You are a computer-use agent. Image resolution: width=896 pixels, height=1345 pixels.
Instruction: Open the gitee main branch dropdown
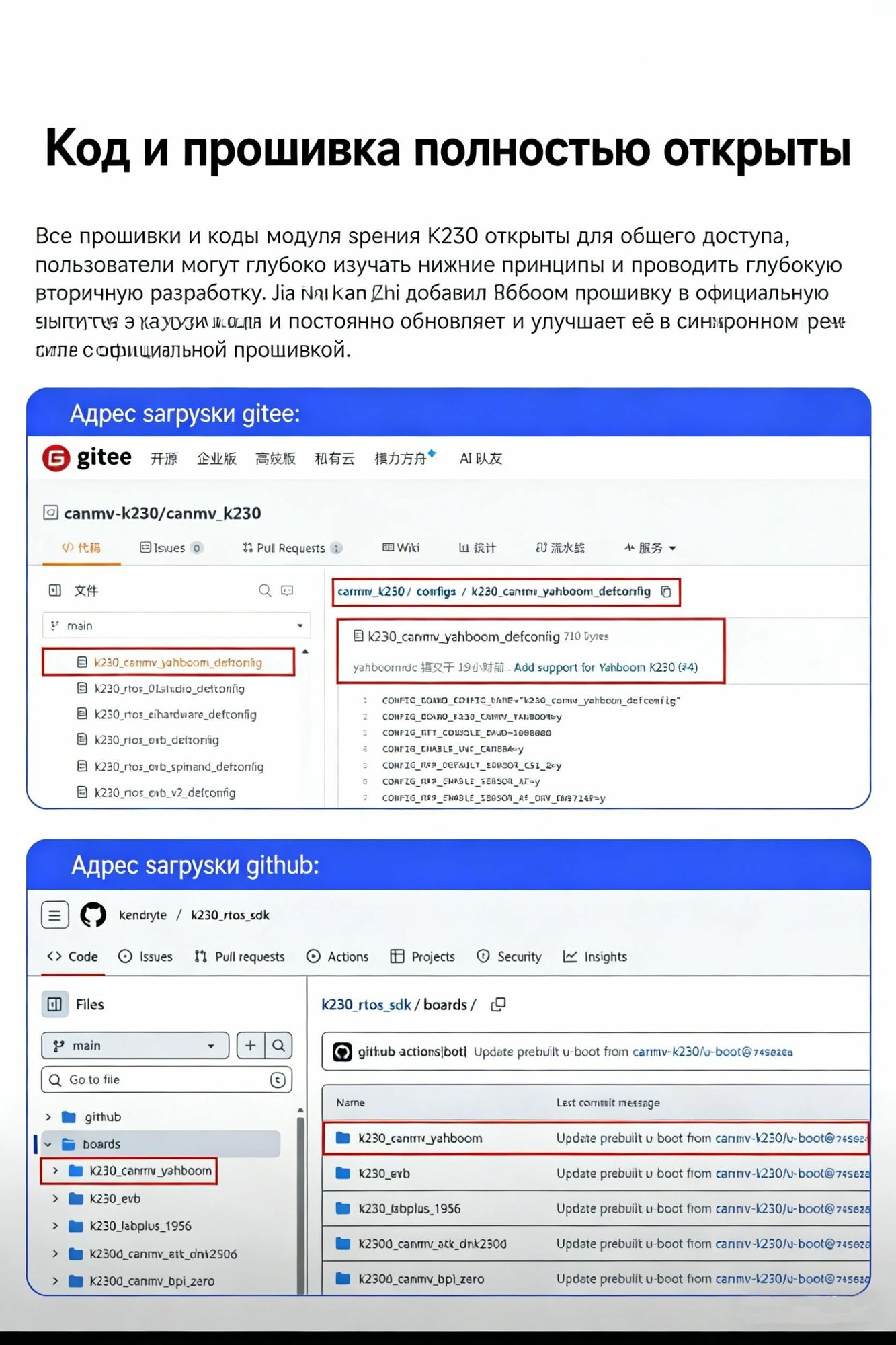[x=176, y=625]
